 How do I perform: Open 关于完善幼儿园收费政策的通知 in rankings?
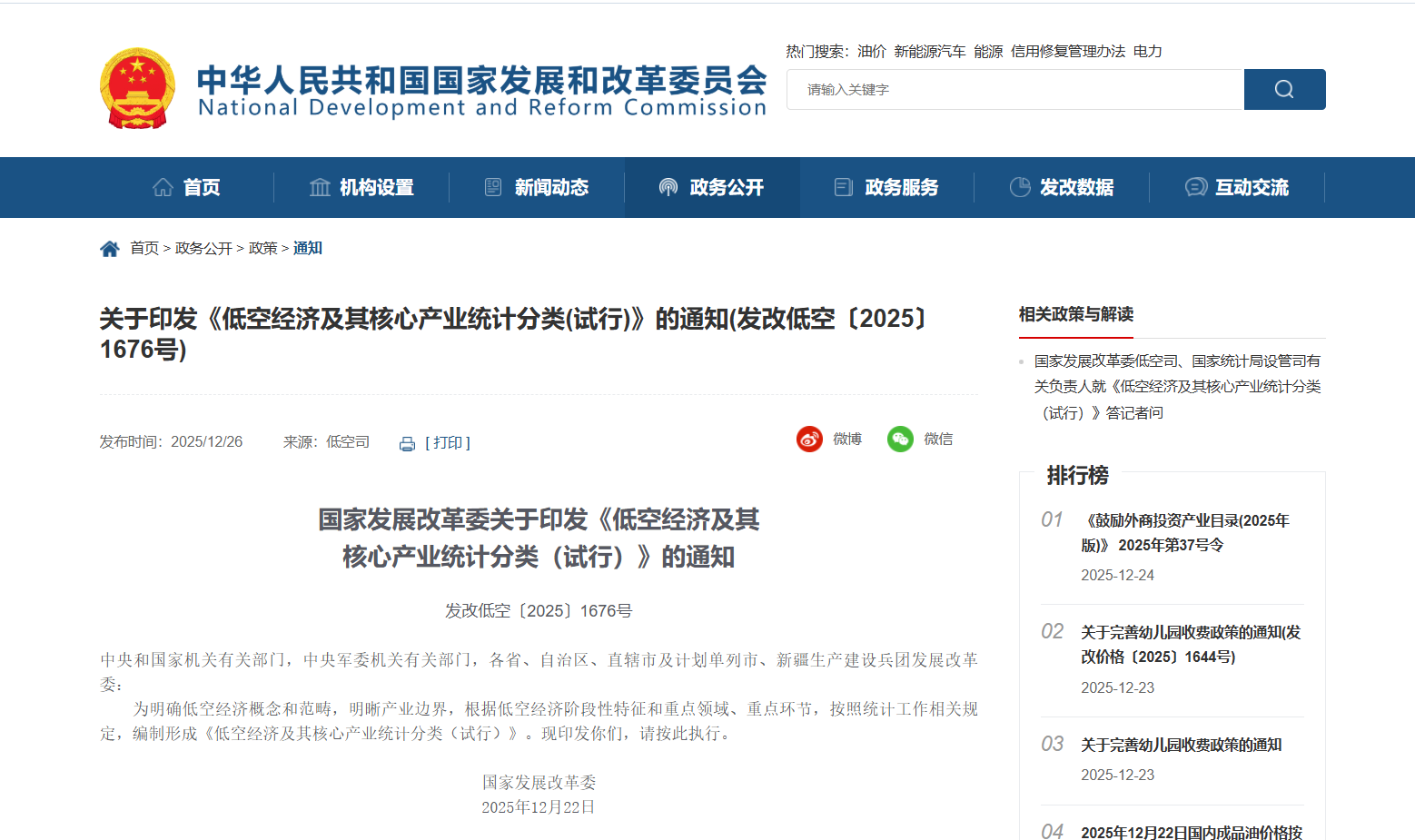point(1181,745)
